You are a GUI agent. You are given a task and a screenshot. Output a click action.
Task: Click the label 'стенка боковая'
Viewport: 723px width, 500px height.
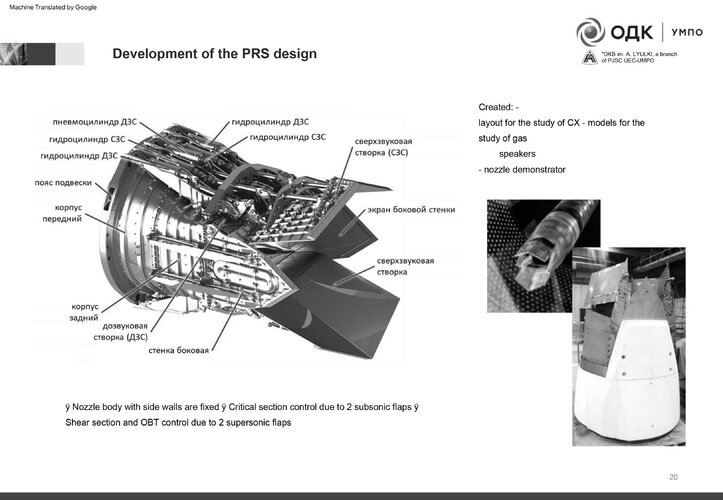pos(178,351)
